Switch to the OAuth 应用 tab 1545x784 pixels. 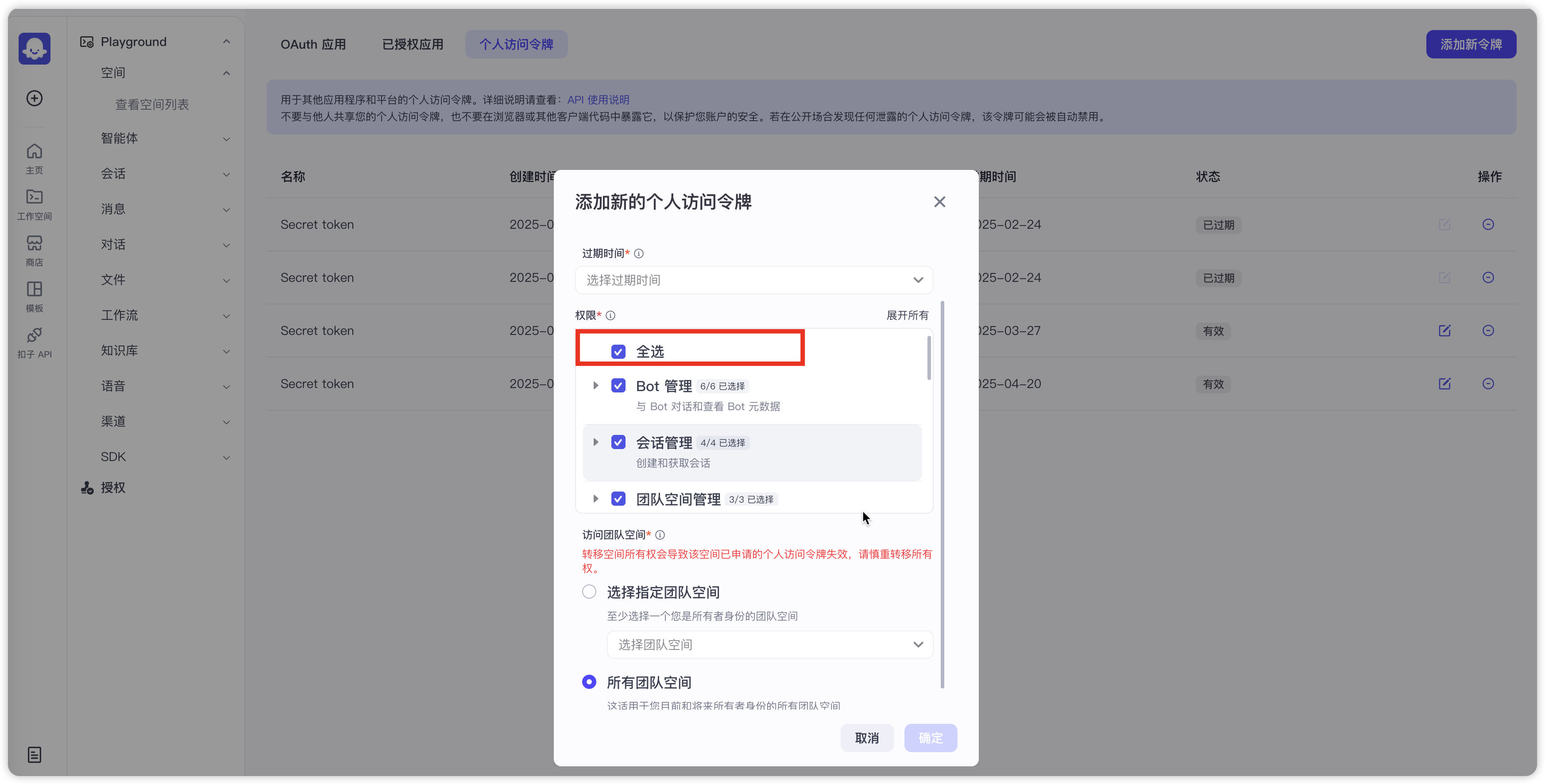coord(313,44)
